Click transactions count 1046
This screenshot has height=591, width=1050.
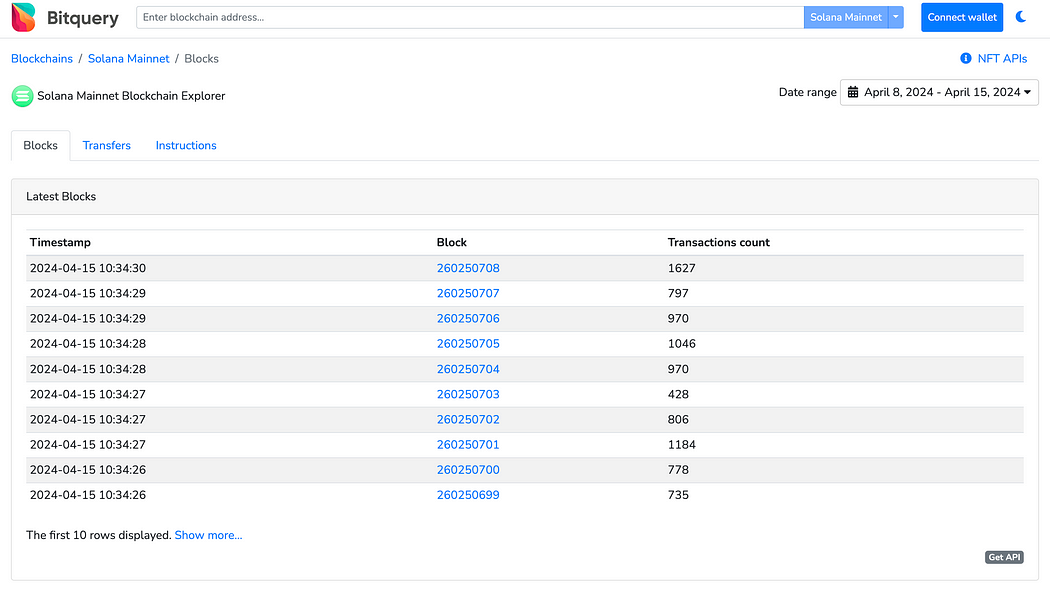click(682, 343)
